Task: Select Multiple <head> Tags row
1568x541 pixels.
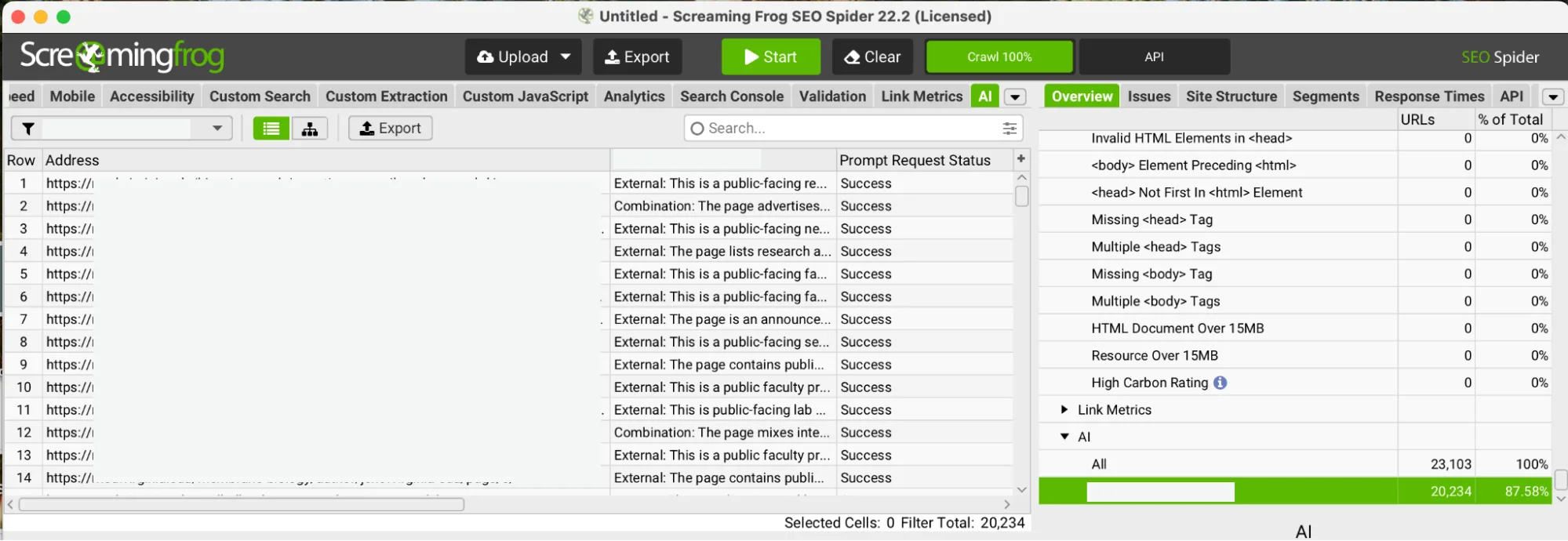Action: [x=1295, y=246]
